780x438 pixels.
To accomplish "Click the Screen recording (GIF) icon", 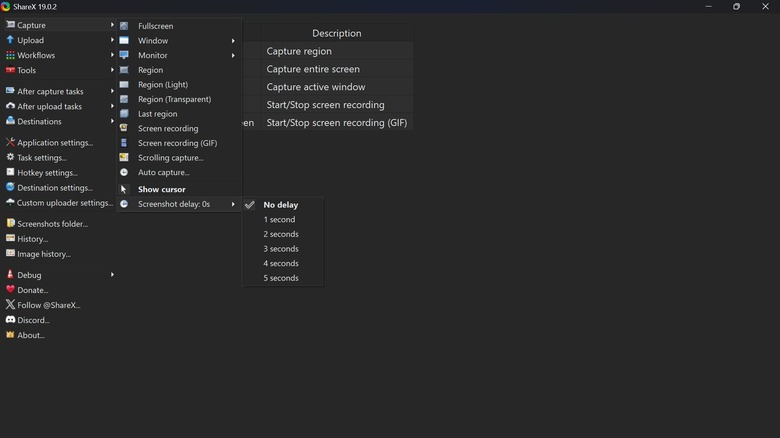I will tap(124, 143).
